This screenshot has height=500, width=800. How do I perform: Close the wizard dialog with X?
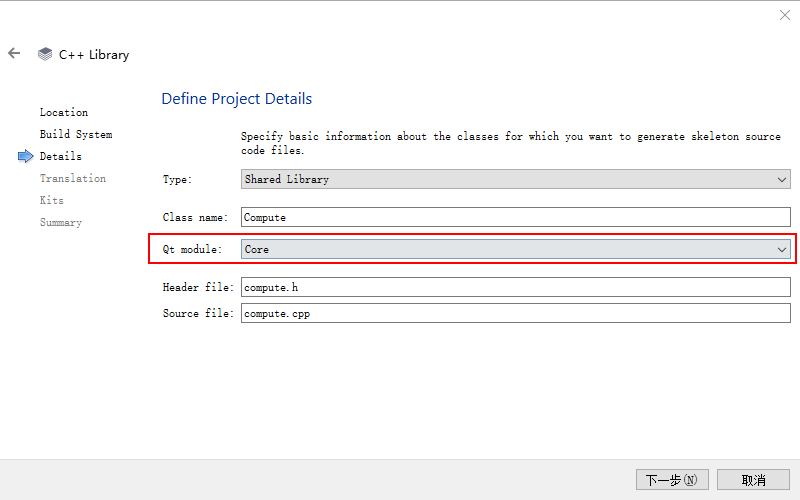click(x=785, y=15)
